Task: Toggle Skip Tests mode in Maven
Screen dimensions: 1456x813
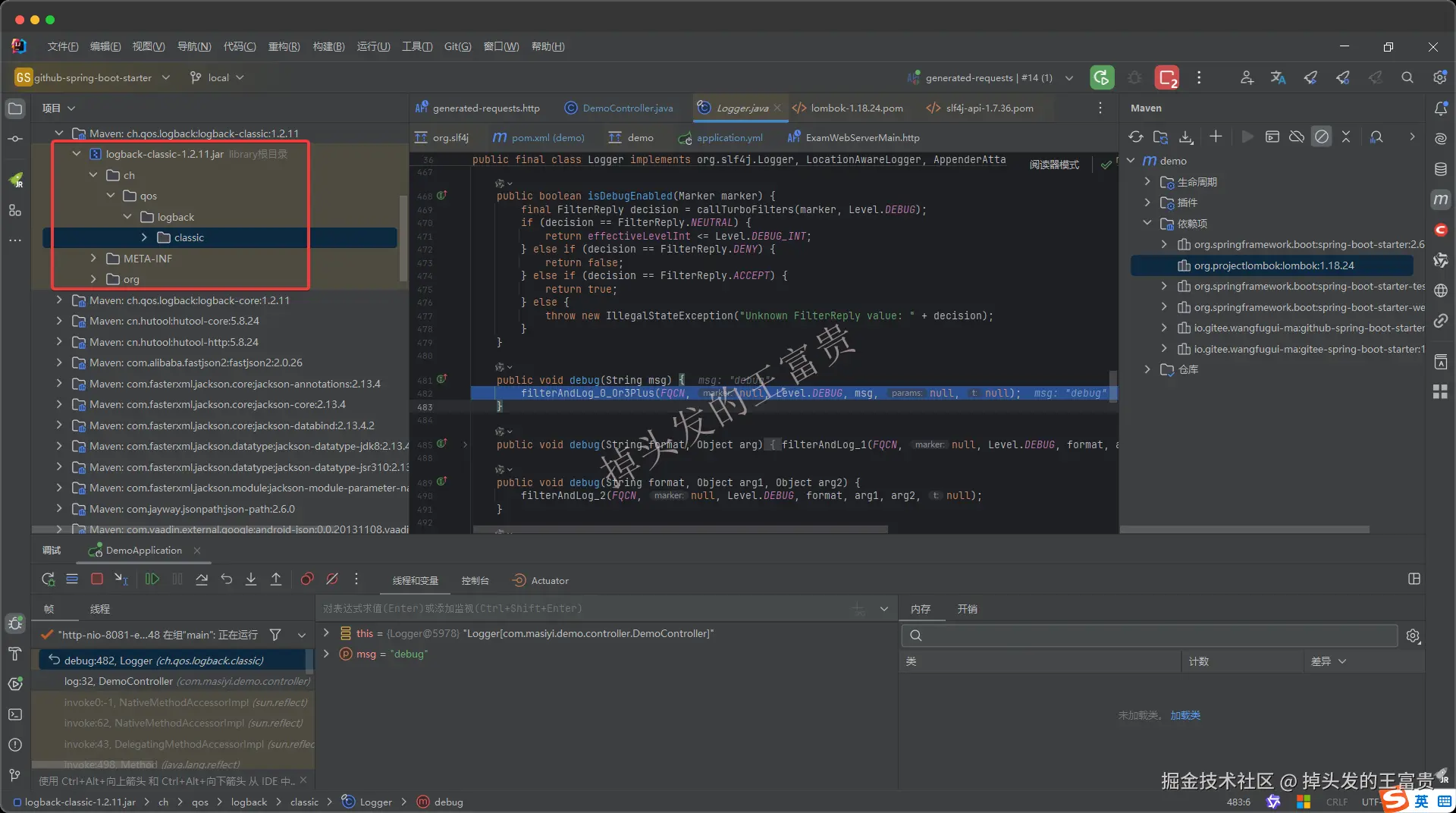Action: pos(1322,137)
